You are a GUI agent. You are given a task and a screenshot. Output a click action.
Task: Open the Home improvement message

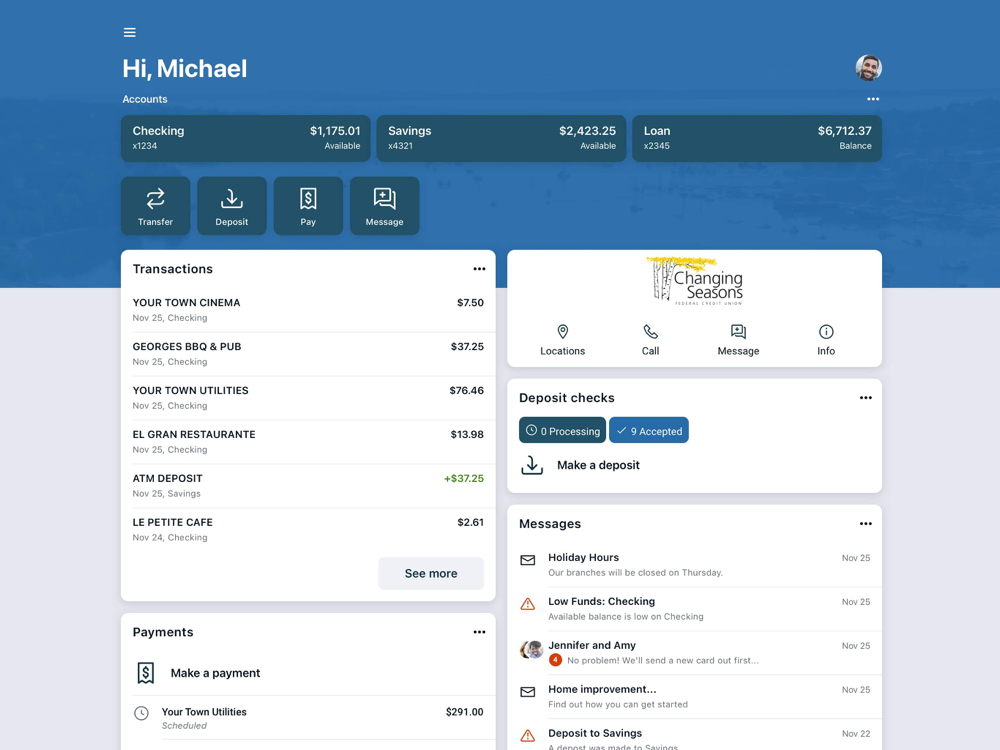point(695,697)
